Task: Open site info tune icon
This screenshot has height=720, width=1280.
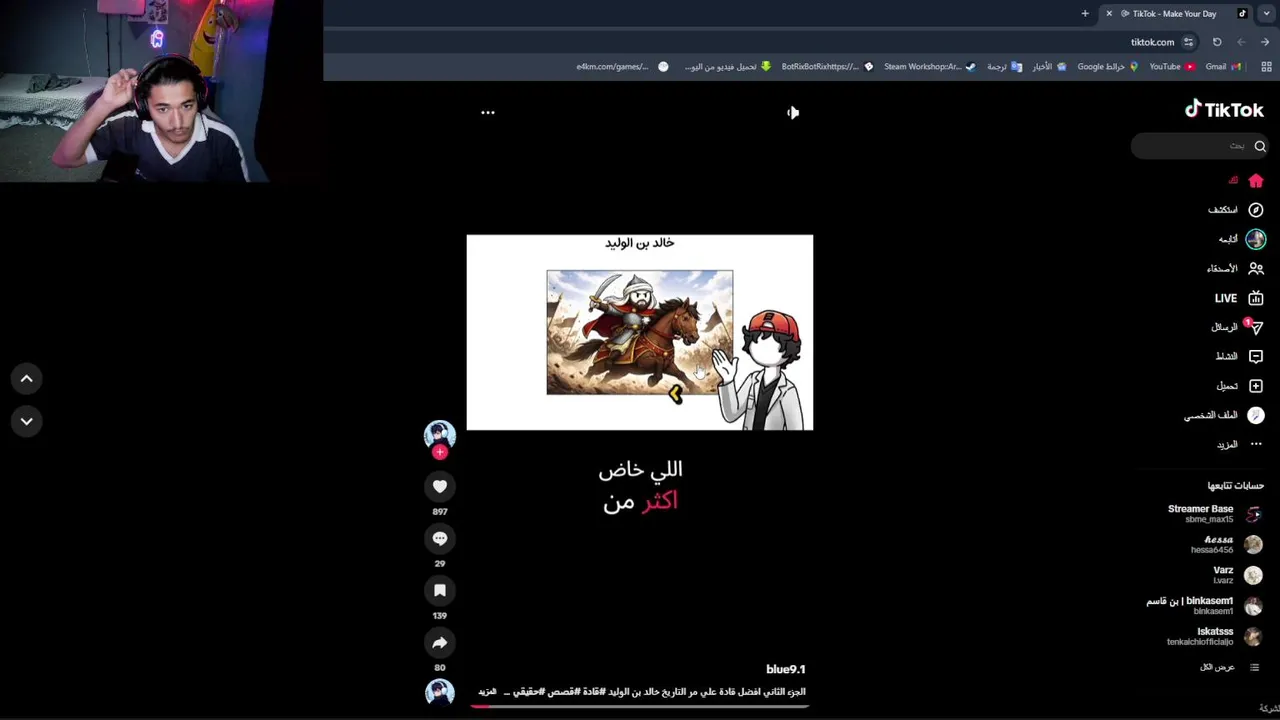Action: (1188, 42)
